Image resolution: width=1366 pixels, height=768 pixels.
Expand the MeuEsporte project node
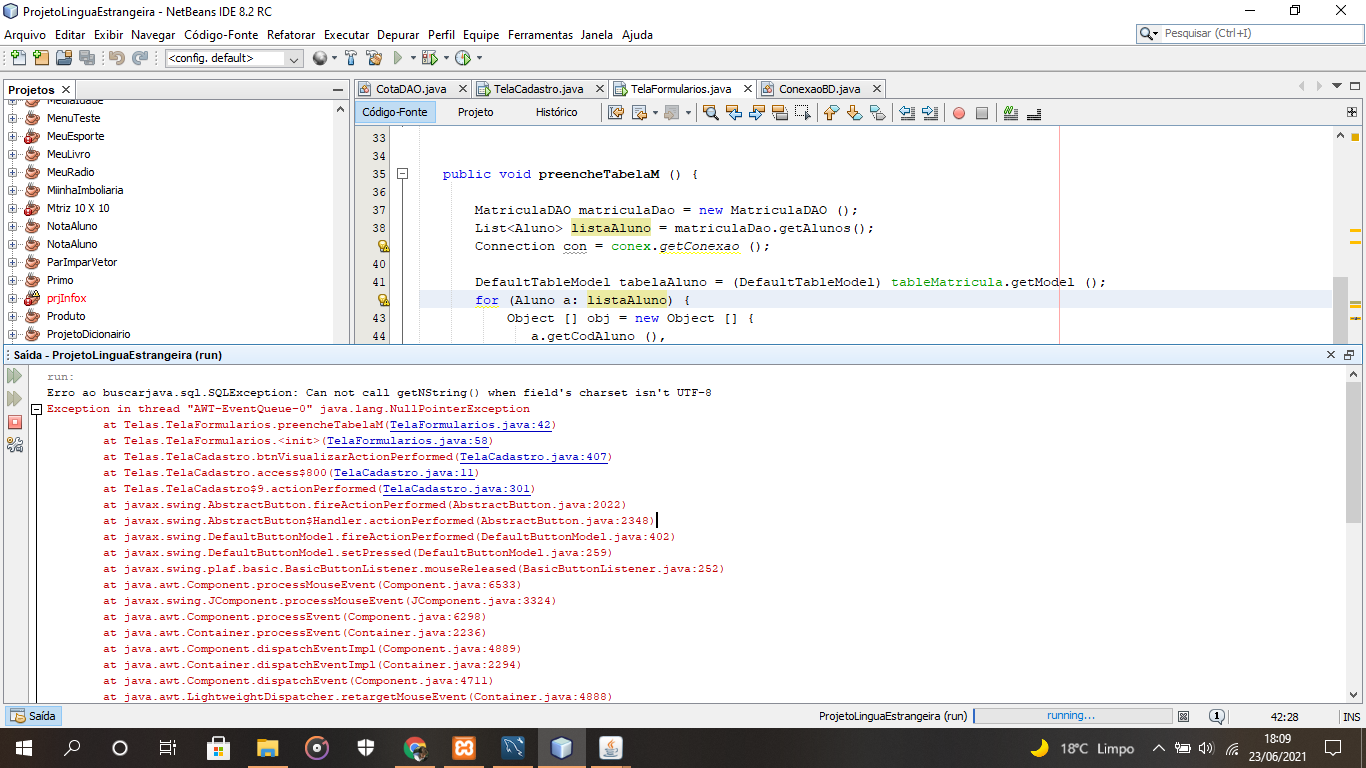(13, 136)
